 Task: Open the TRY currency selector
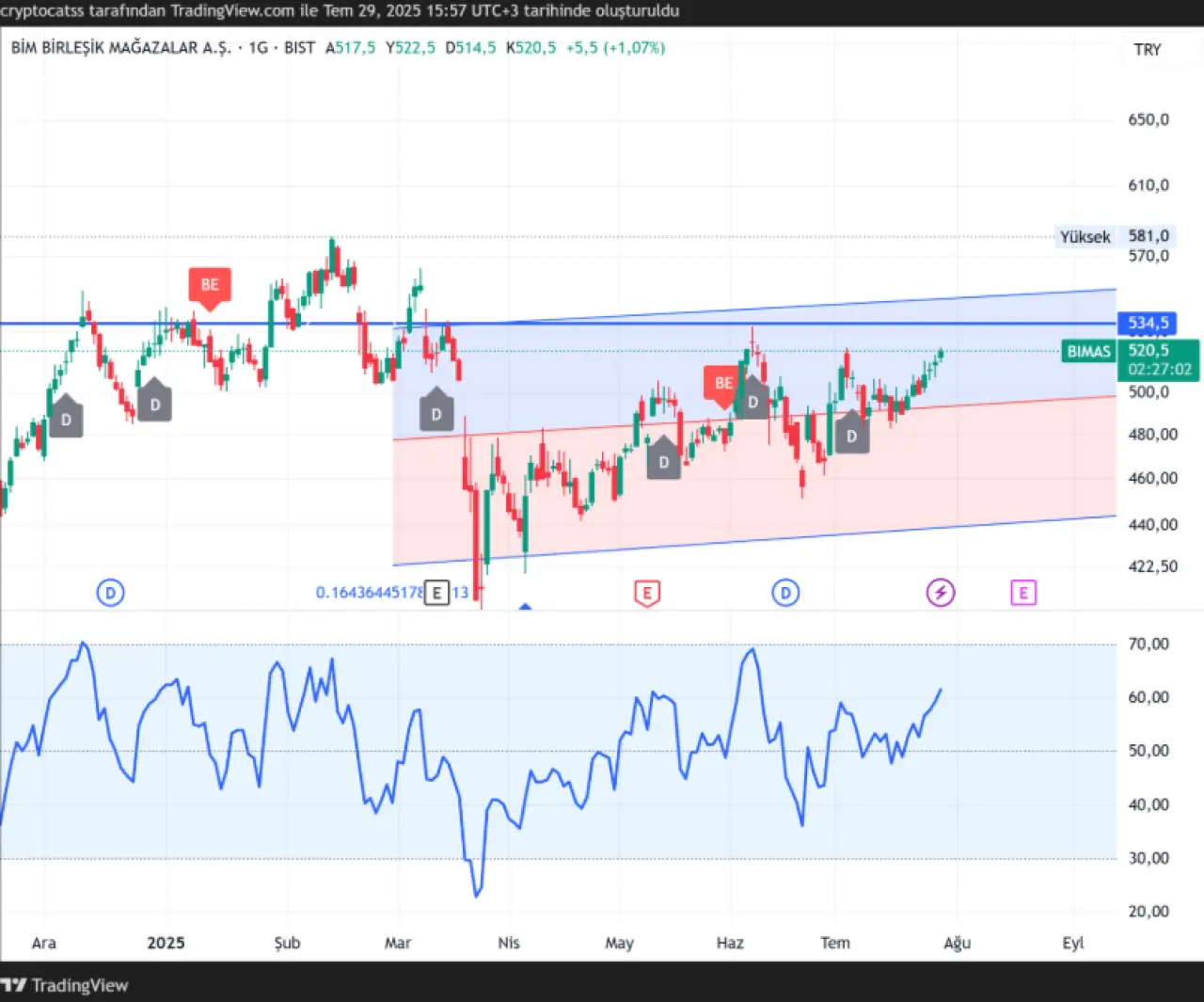1147,50
